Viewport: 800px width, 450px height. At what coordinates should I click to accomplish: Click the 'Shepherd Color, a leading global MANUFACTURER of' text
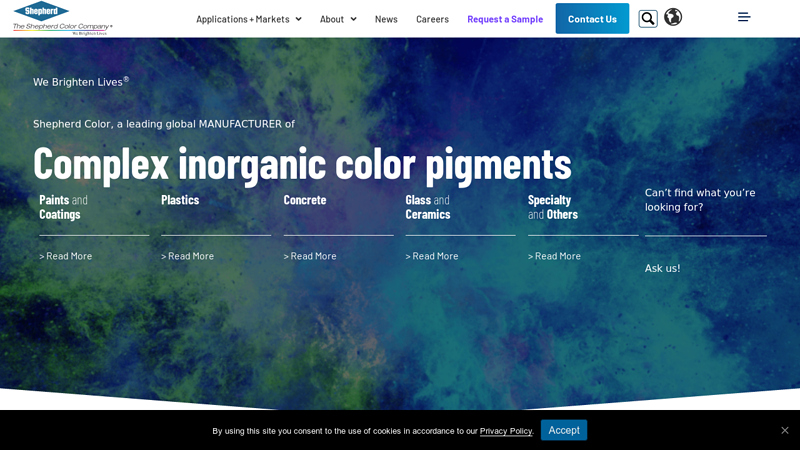tap(164, 124)
